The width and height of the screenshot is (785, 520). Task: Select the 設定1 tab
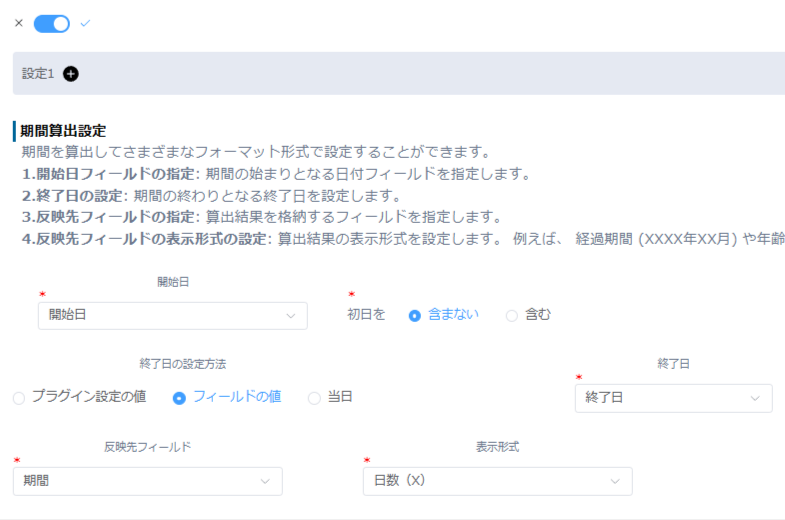point(38,74)
